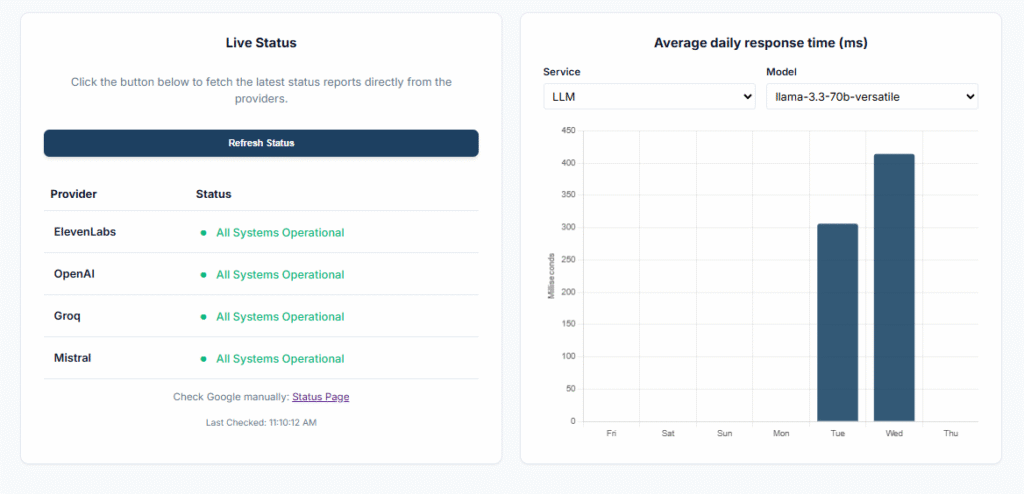Click ElevenLabs 'All Systems Operational' status text
Screen dimensions: 1024x494
coord(280,233)
